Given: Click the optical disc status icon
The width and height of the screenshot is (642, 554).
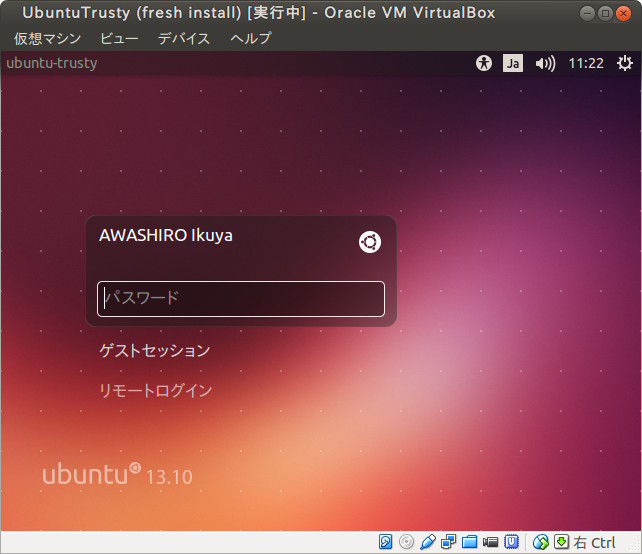Looking at the screenshot, I should click(x=406, y=542).
